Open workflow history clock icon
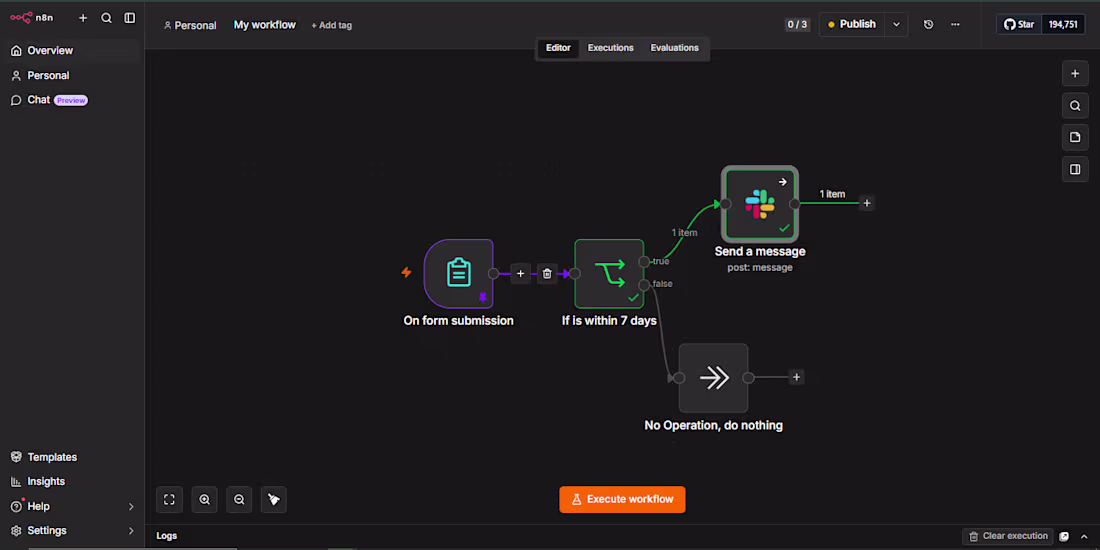This screenshot has width=1100, height=550. pos(929,25)
